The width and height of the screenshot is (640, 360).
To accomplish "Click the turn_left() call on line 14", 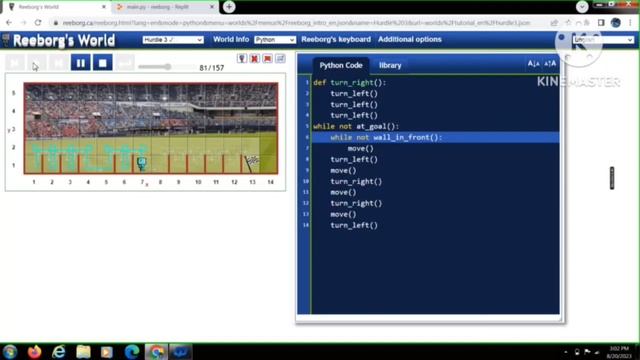I will click(x=354, y=225).
